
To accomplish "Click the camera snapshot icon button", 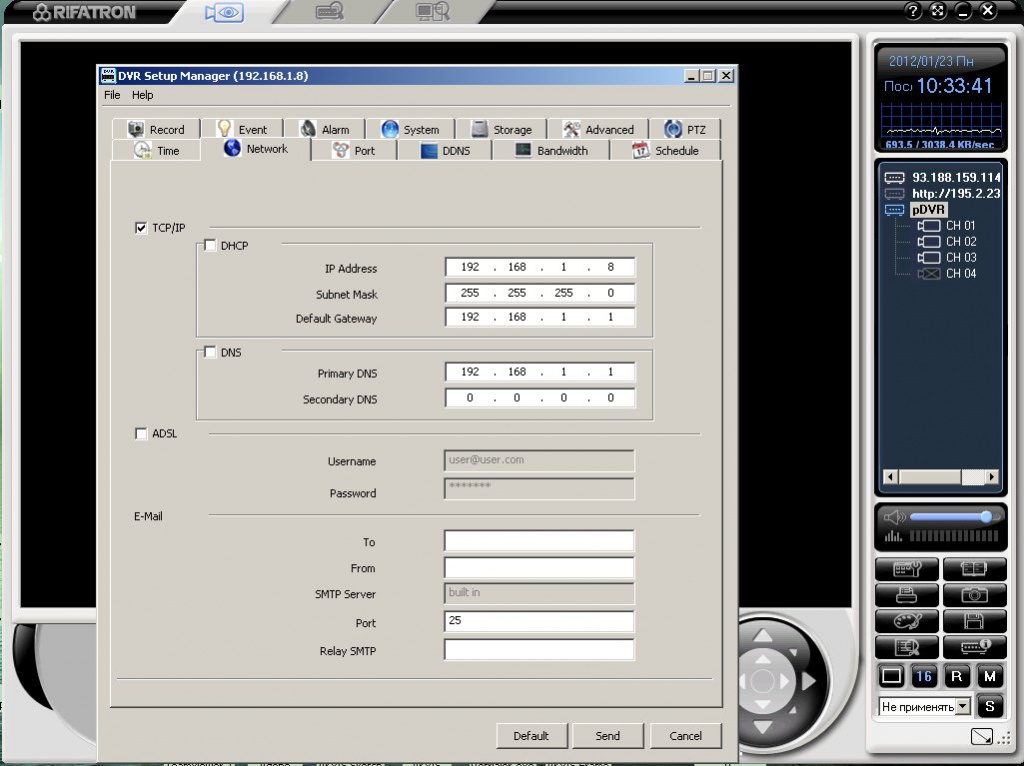I will (974, 595).
